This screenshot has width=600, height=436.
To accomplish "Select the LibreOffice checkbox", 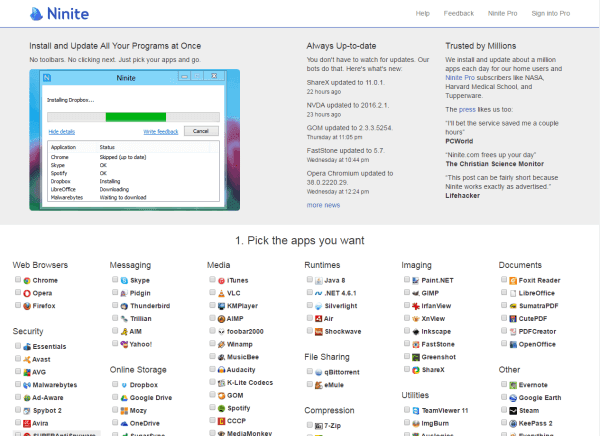I will coord(504,292).
